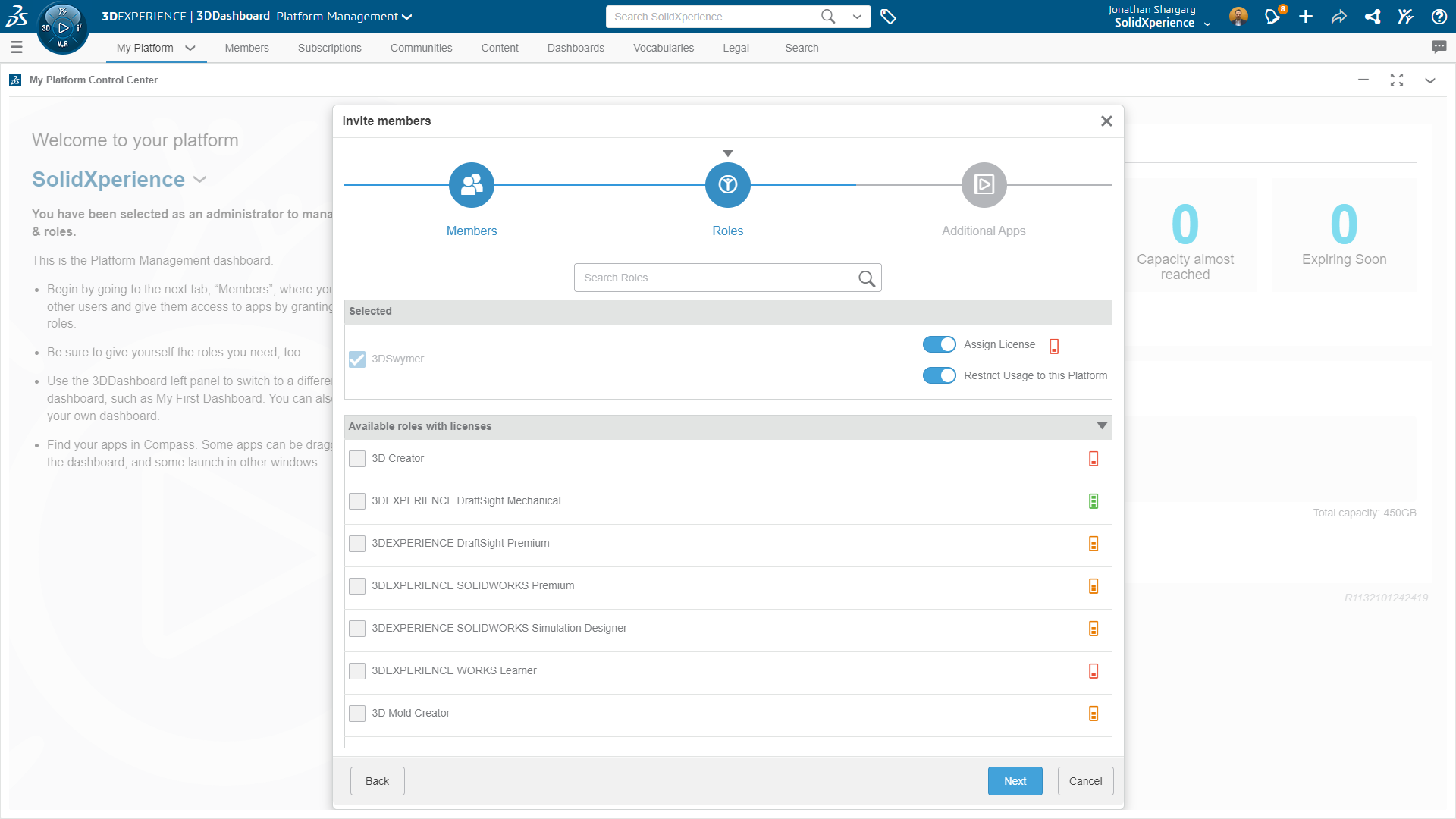Toggle the Assign License switch for 3DSwymer

[x=939, y=343]
